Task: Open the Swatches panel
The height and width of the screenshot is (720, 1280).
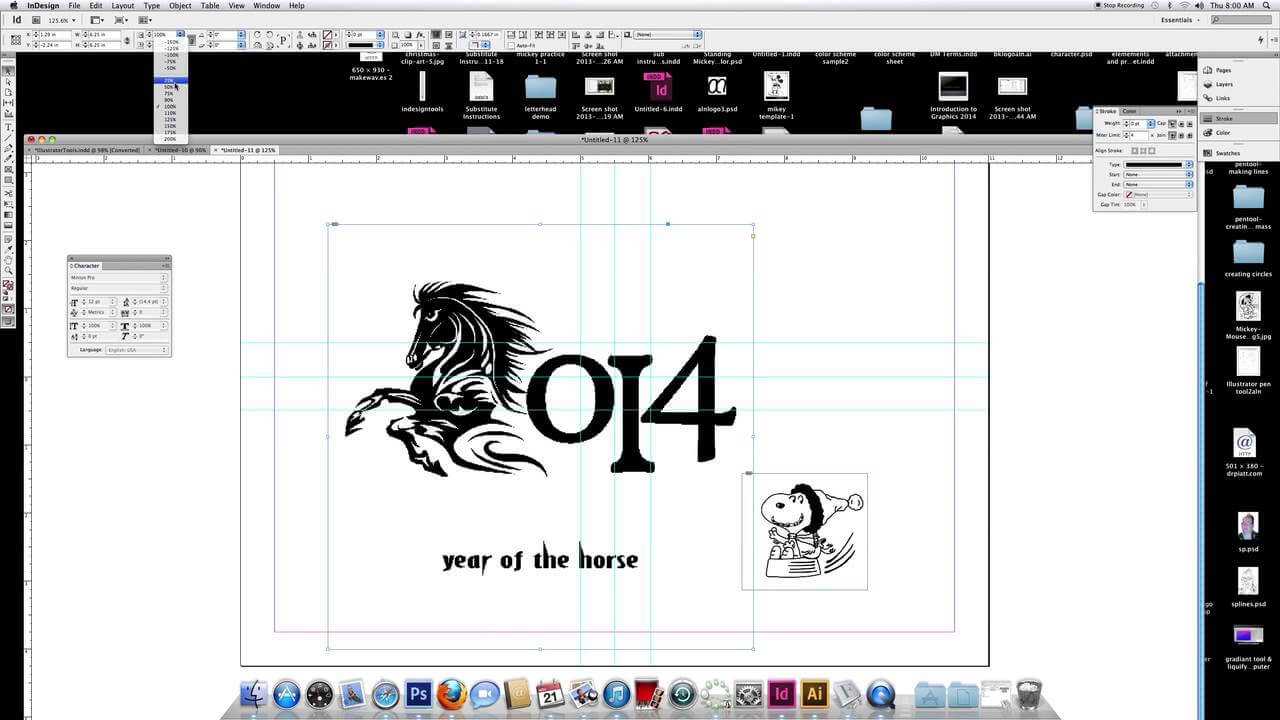Action: point(1227,153)
